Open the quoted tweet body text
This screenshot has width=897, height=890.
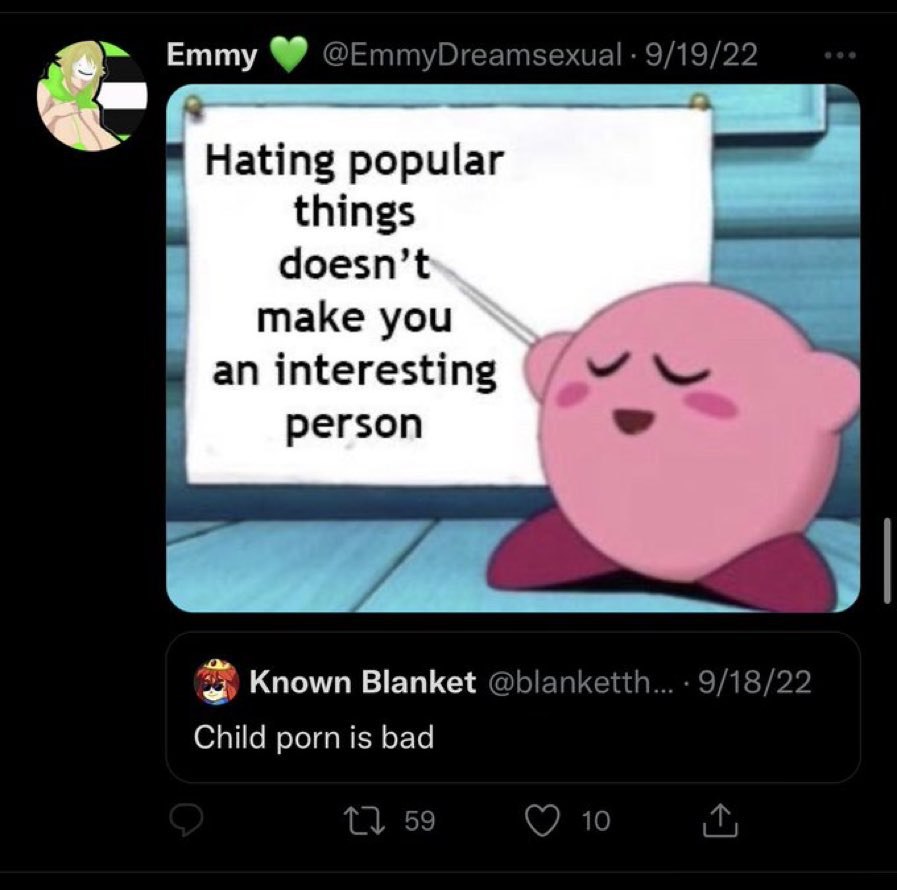(x=313, y=737)
